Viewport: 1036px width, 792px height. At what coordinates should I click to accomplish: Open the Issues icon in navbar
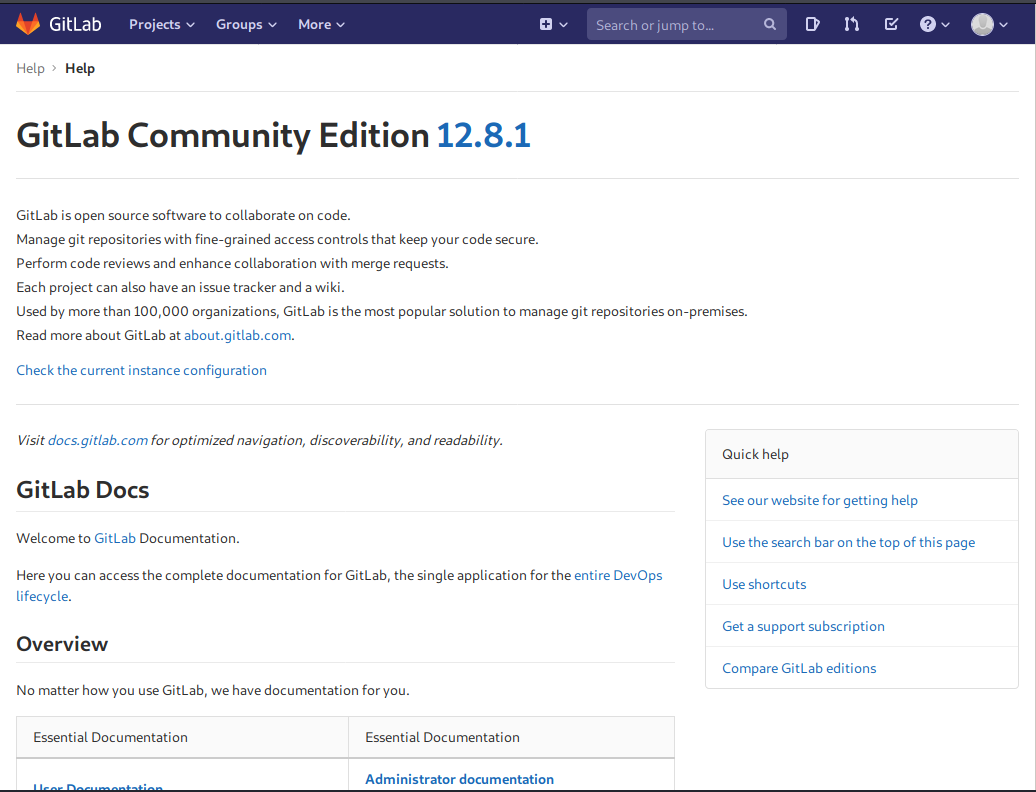point(813,24)
